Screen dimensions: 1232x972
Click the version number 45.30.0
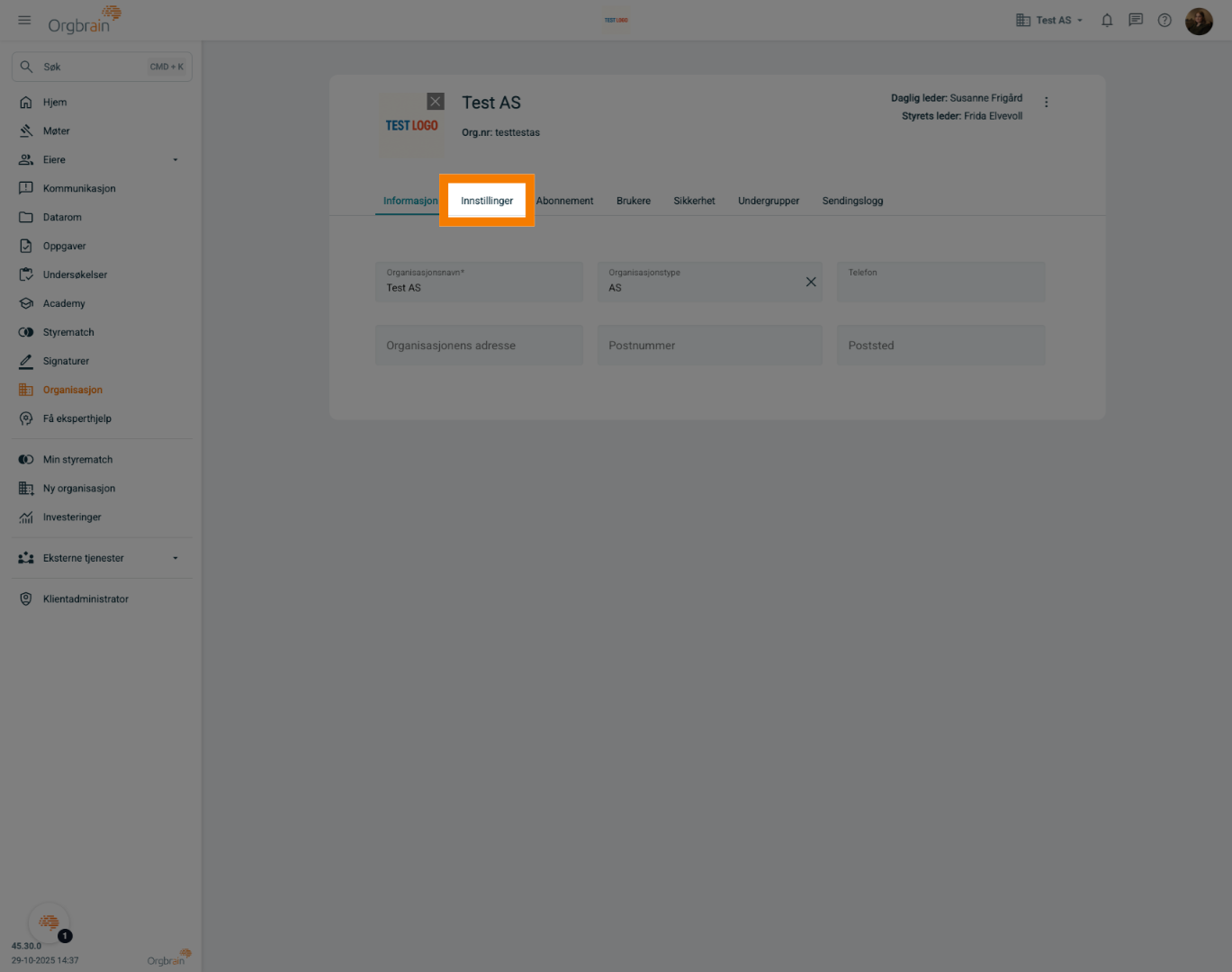pyautogui.click(x=26, y=946)
